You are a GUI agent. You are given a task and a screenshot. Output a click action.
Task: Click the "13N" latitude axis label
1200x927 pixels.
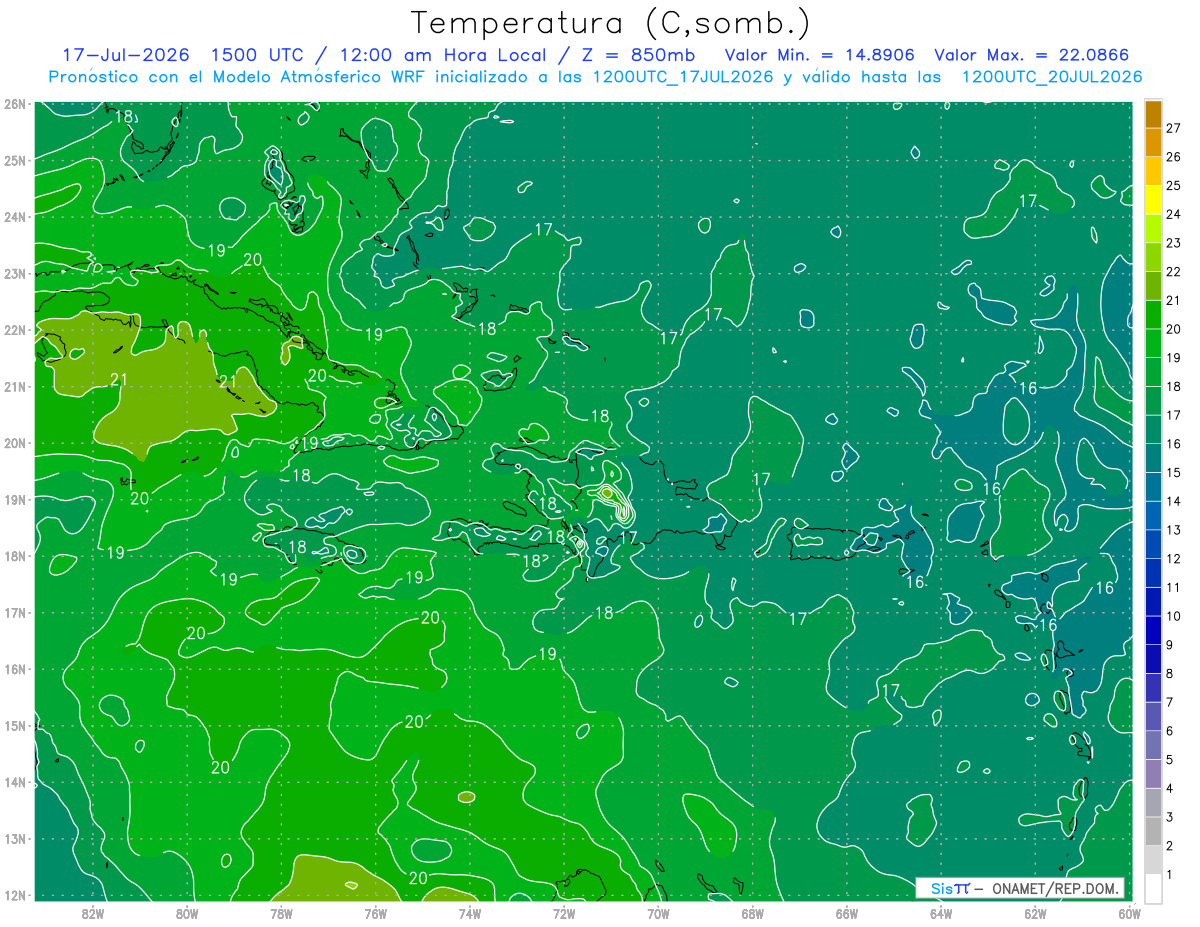(x=14, y=838)
